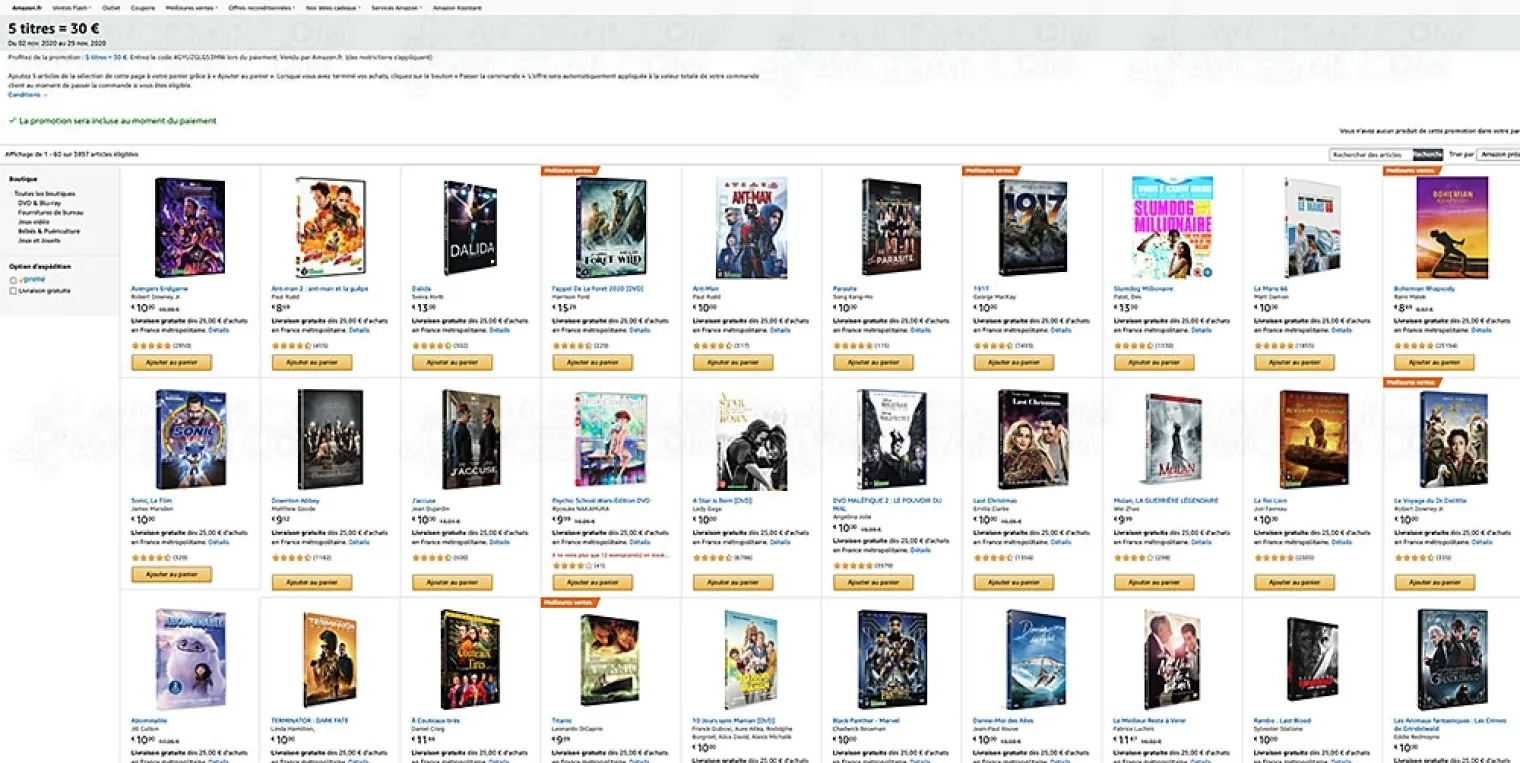Add Avengers Endgame to the basket
This screenshot has width=1520, height=763.
(171, 362)
